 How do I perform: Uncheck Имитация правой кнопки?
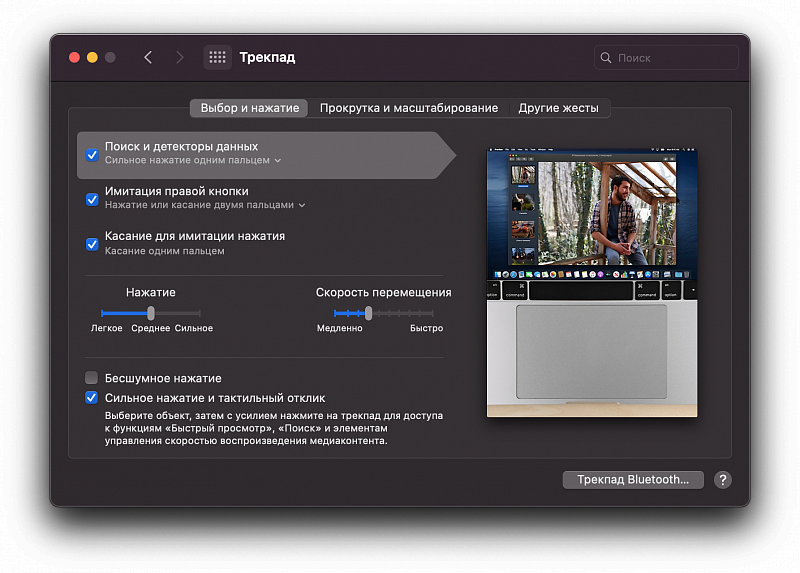click(92, 199)
